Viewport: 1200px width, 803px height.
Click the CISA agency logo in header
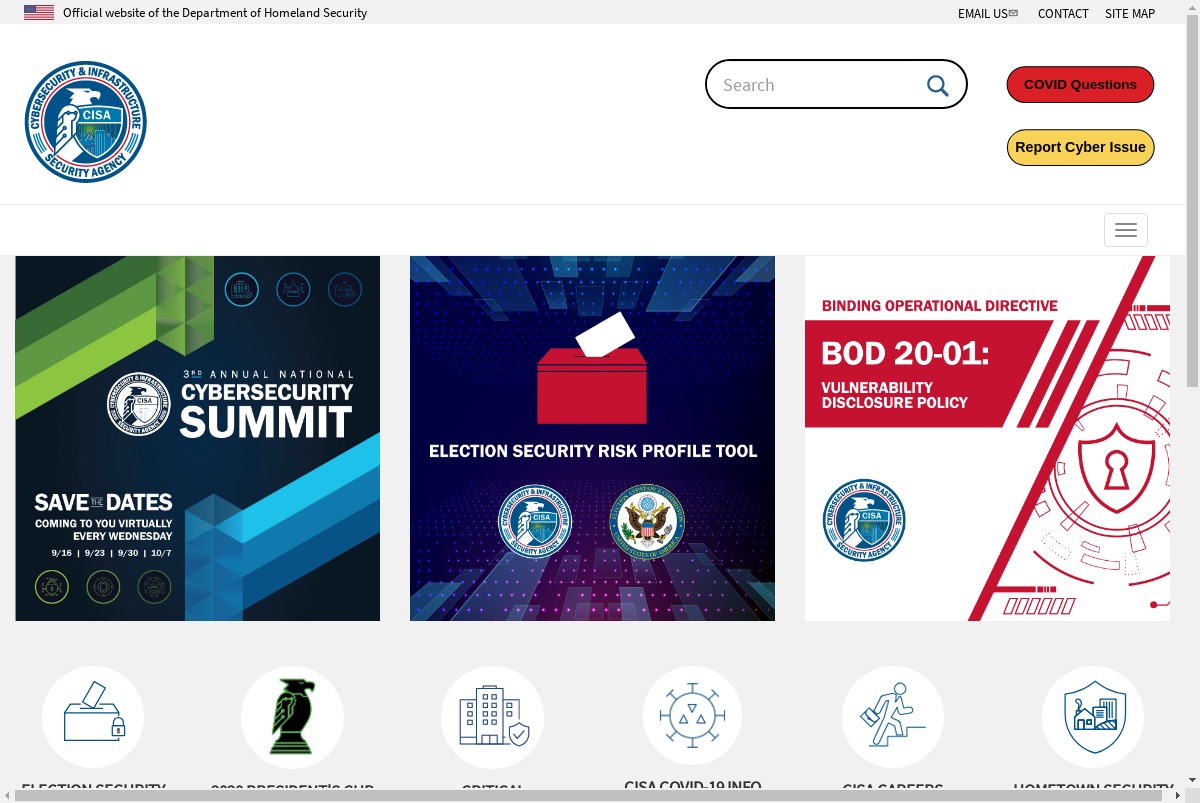[x=86, y=122]
